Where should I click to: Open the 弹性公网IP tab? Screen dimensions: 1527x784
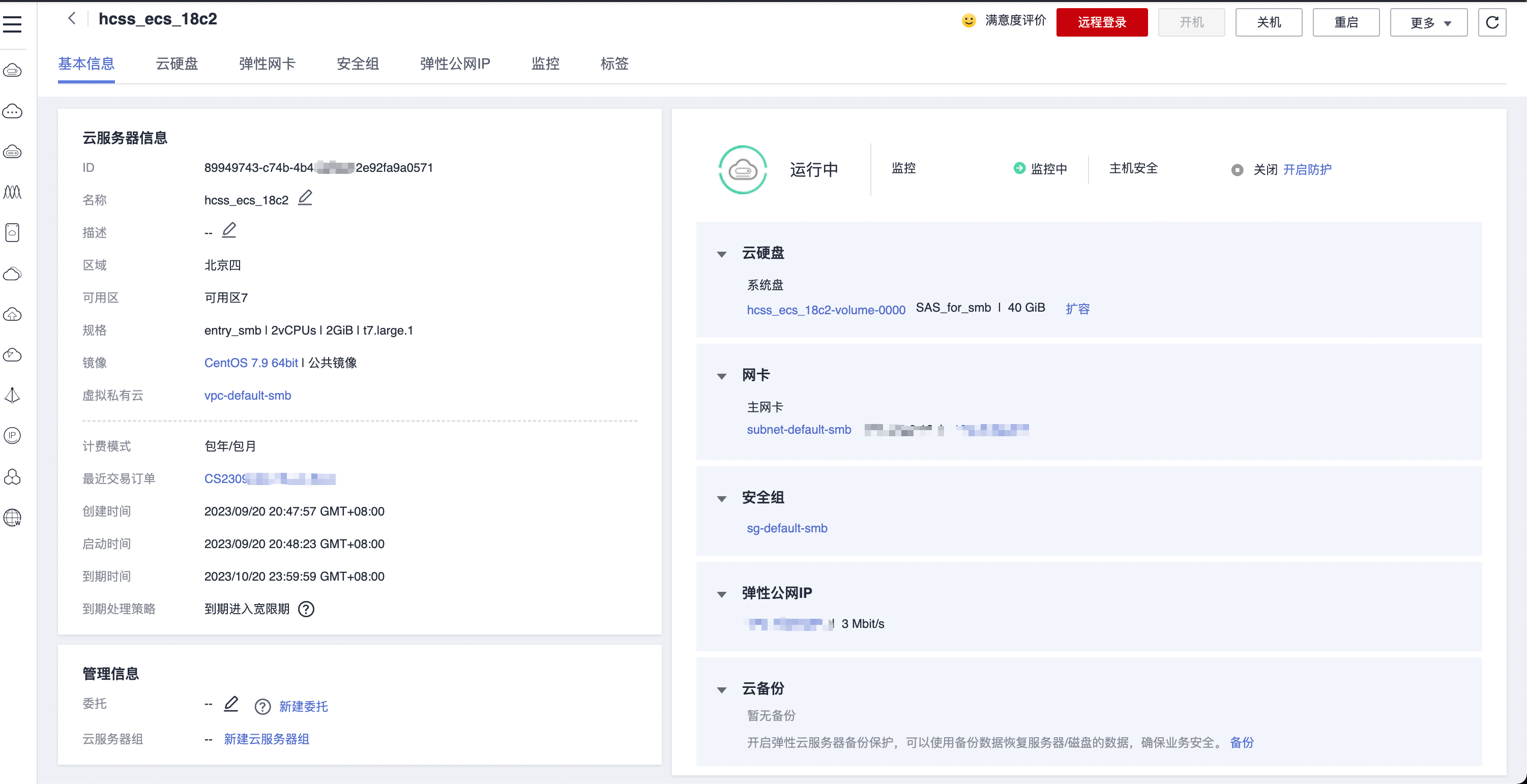(455, 64)
